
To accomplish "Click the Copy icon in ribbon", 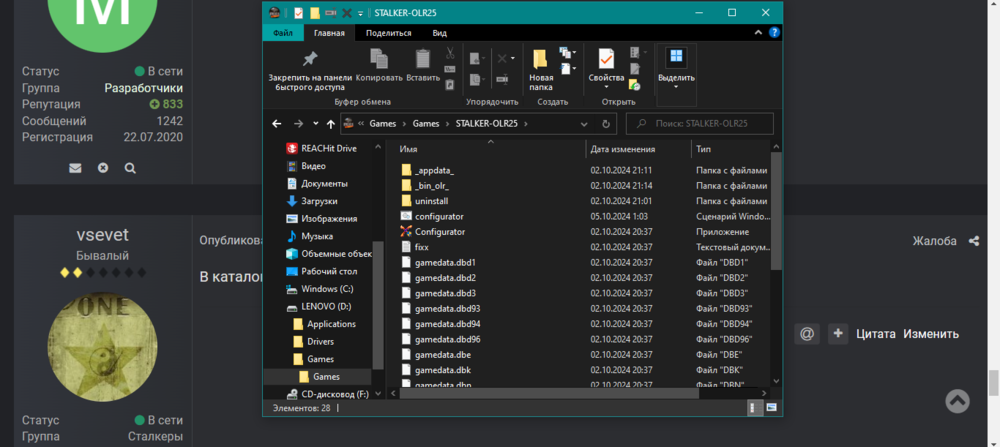I will coord(378,60).
